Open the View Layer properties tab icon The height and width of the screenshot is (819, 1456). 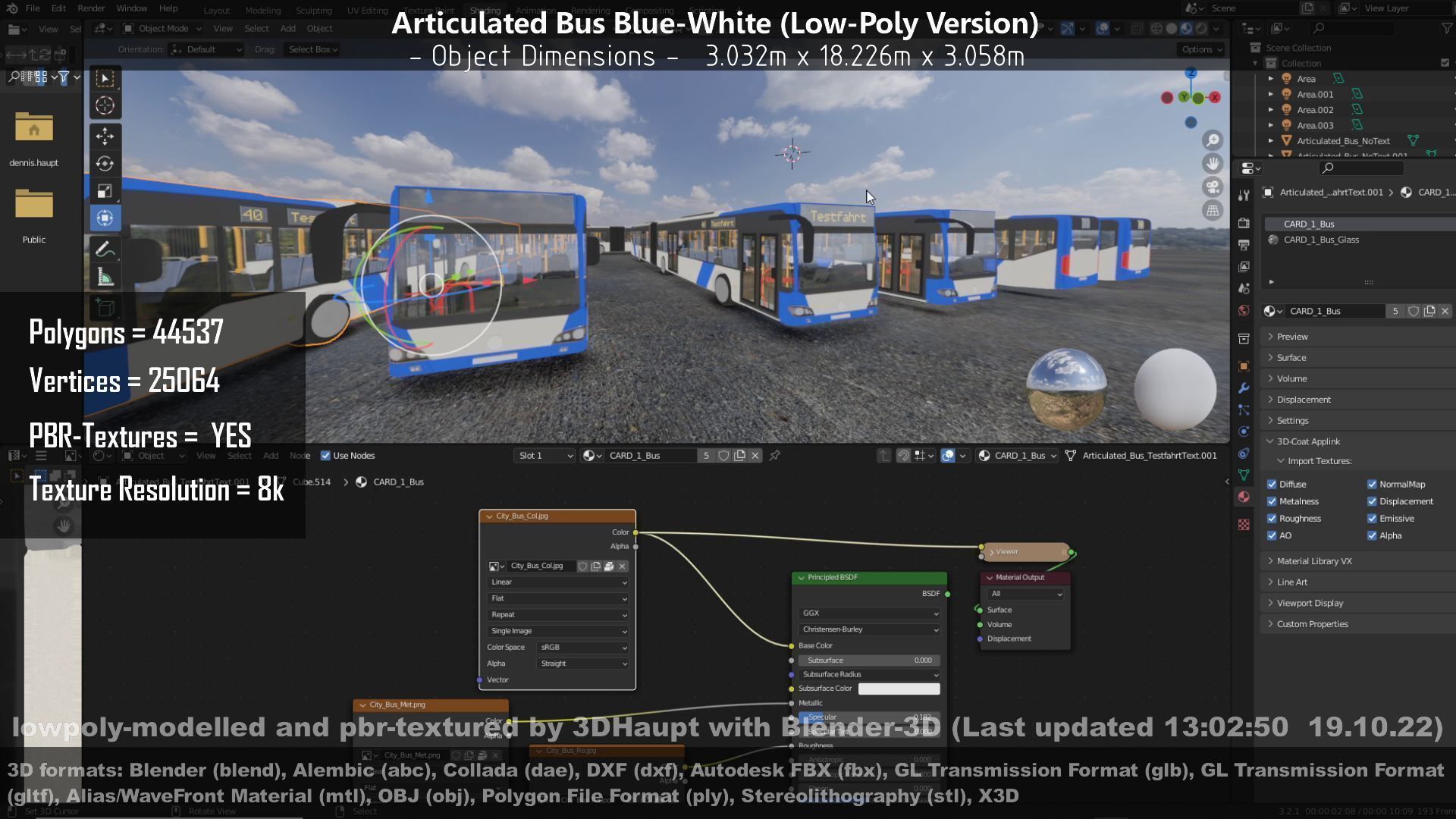pos(1244,267)
